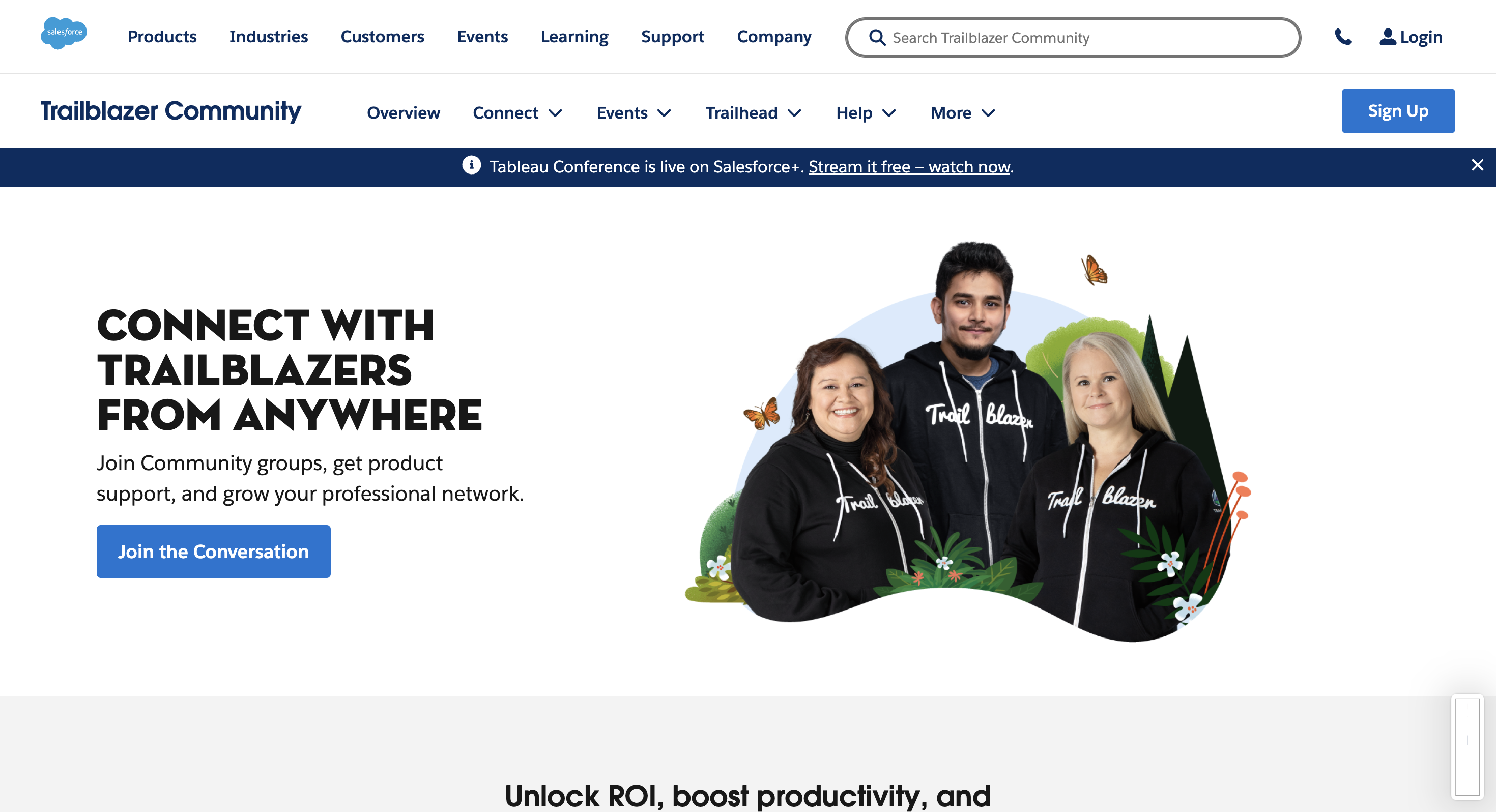Focus the Search Trailblazer Community field
This screenshot has height=812, width=1496.
[x=1073, y=38]
